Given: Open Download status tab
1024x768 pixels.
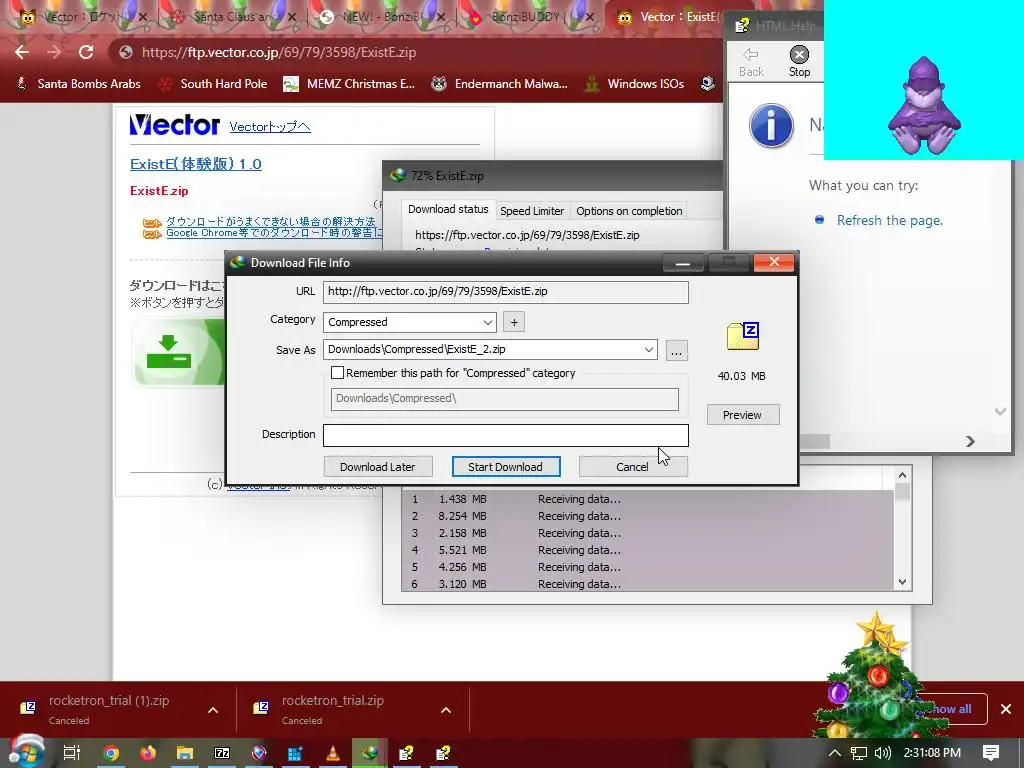Looking at the screenshot, I should pyautogui.click(x=448, y=210).
